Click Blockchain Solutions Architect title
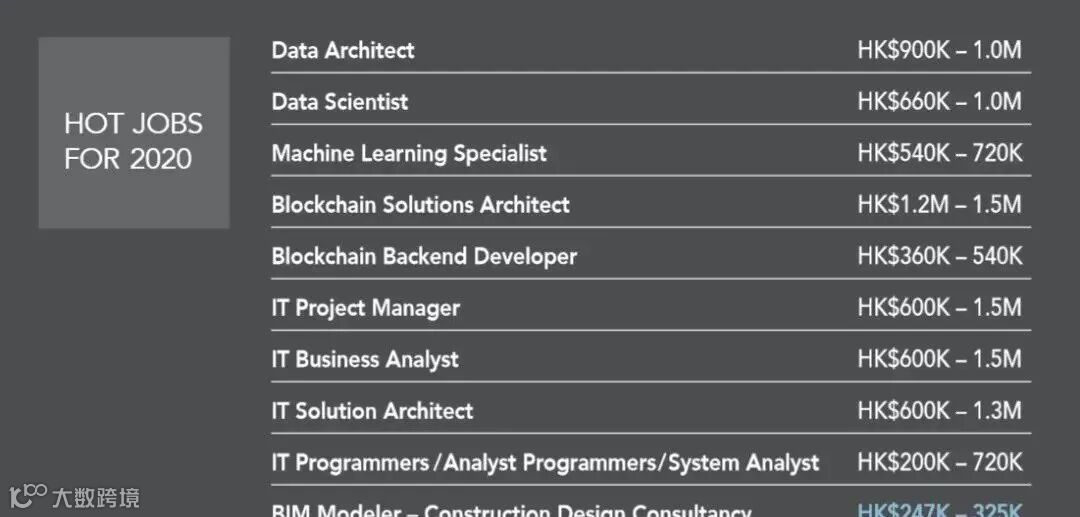This screenshot has height=517, width=1080. pos(421,204)
